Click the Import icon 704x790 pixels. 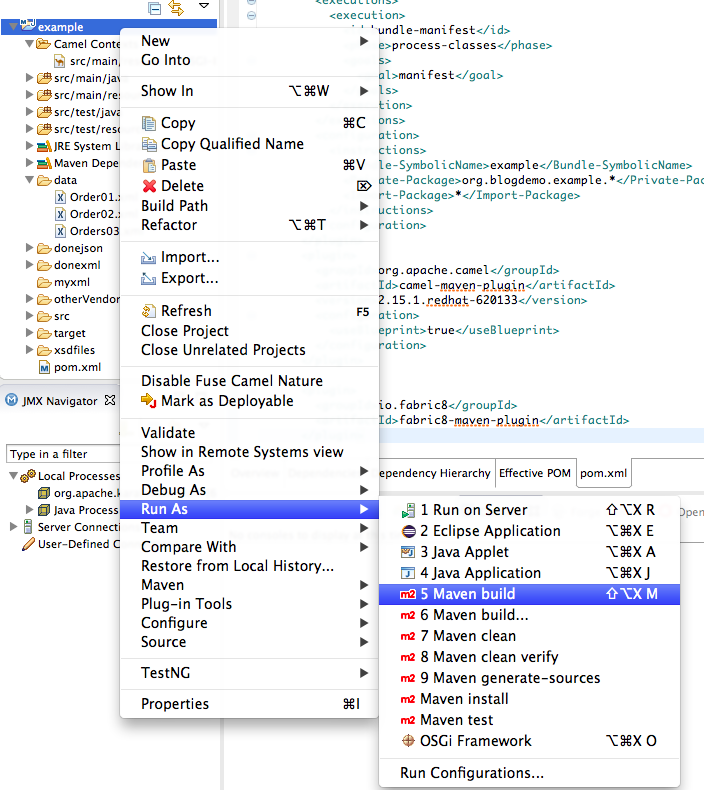[148, 257]
